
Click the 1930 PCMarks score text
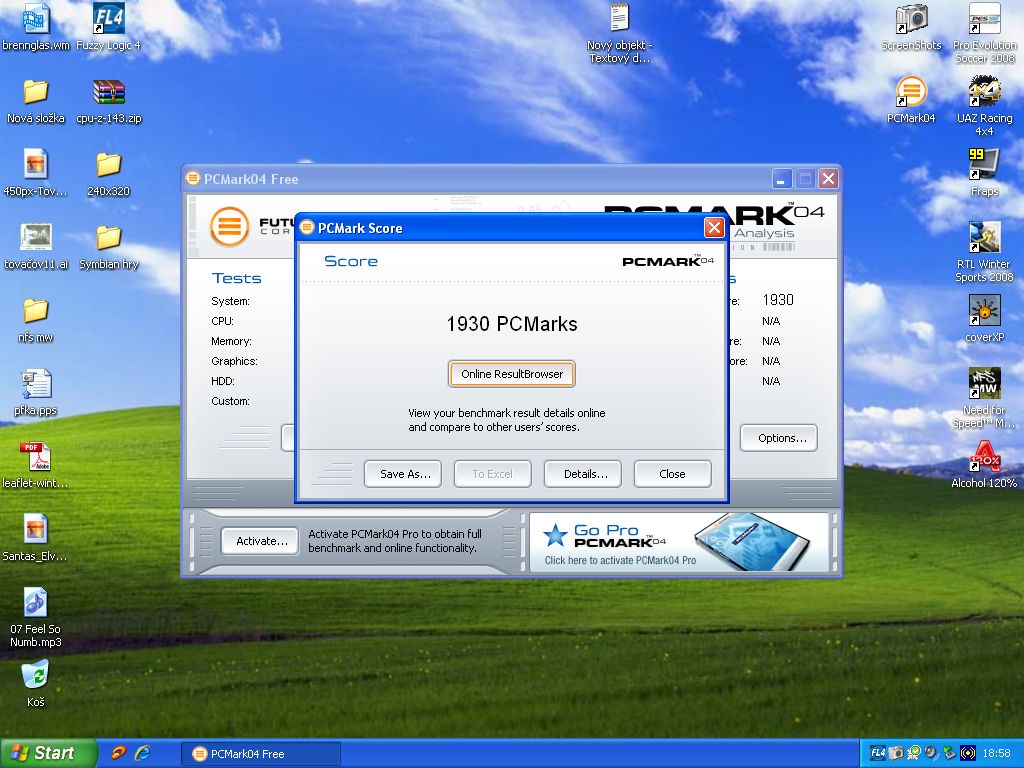[x=512, y=324]
